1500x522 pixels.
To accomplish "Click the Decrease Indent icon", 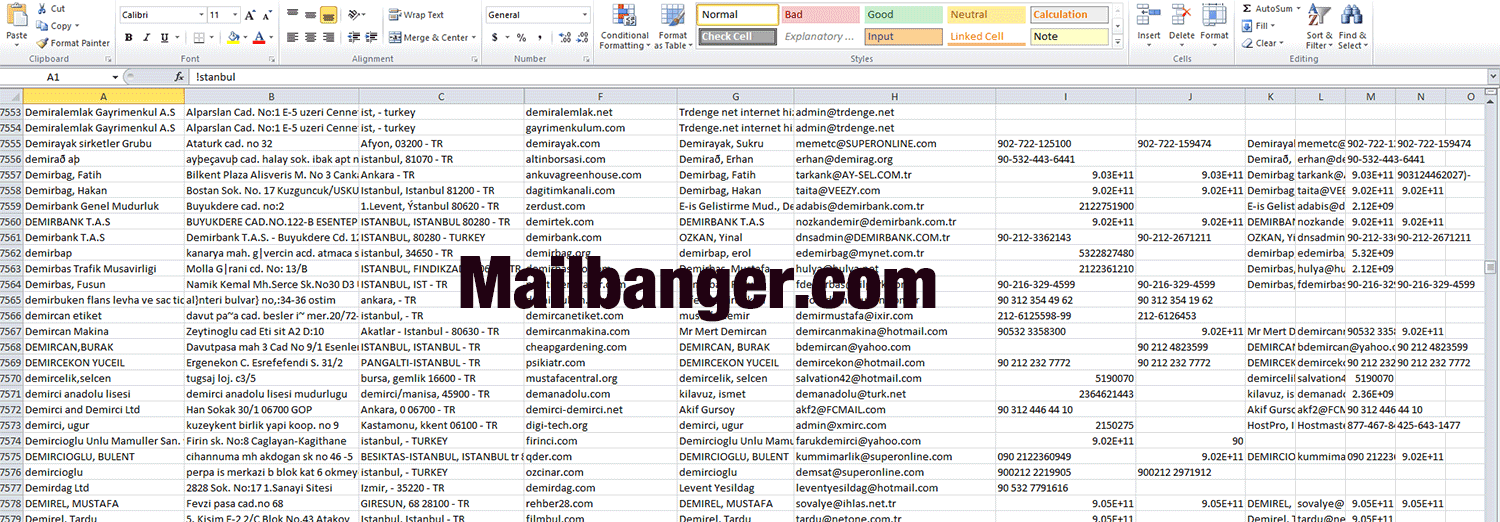I will [353, 38].
